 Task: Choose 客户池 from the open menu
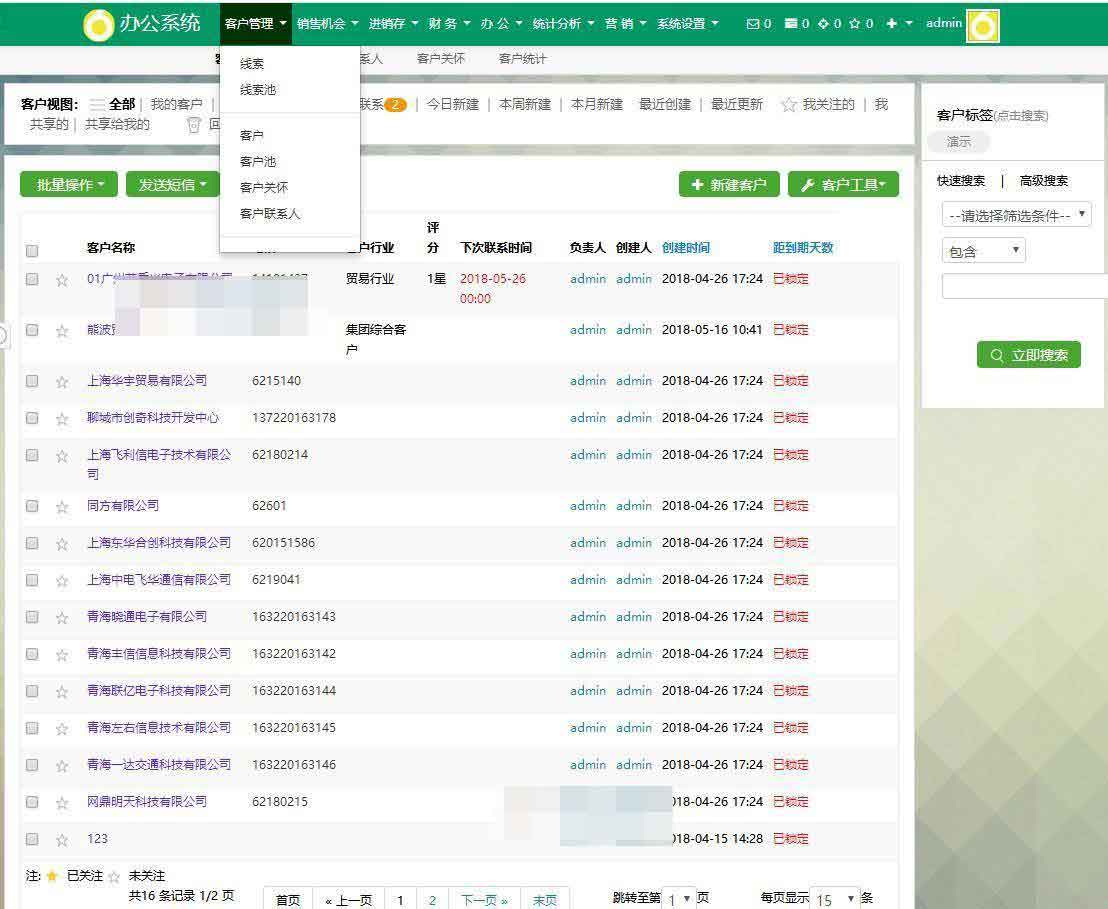[258, 161]
